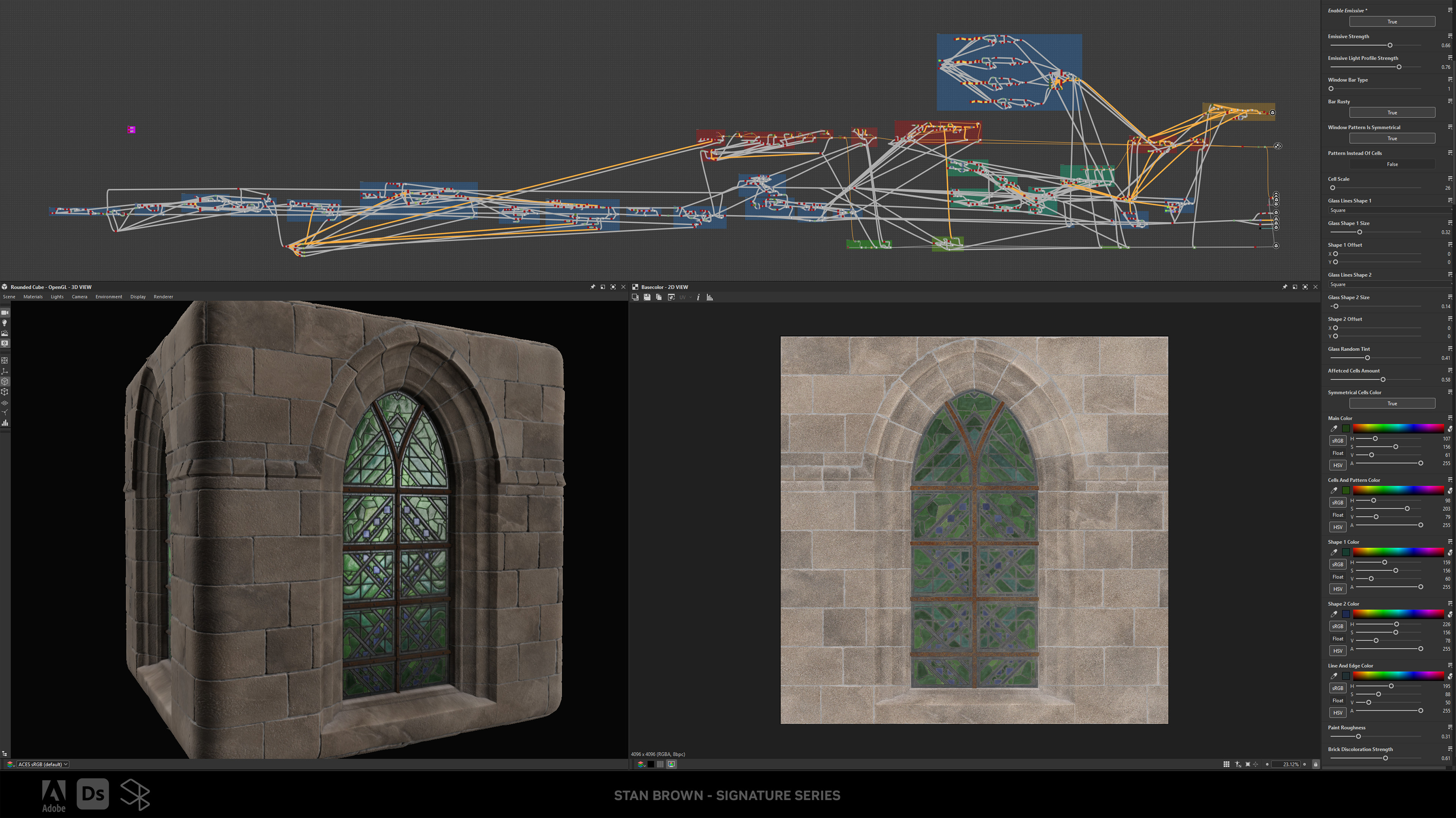The width and height of the screenshot is (1456, 818).
Task: Open the Environment menu in 3D view
Action: pyautogui.click(x=108, y=296)
